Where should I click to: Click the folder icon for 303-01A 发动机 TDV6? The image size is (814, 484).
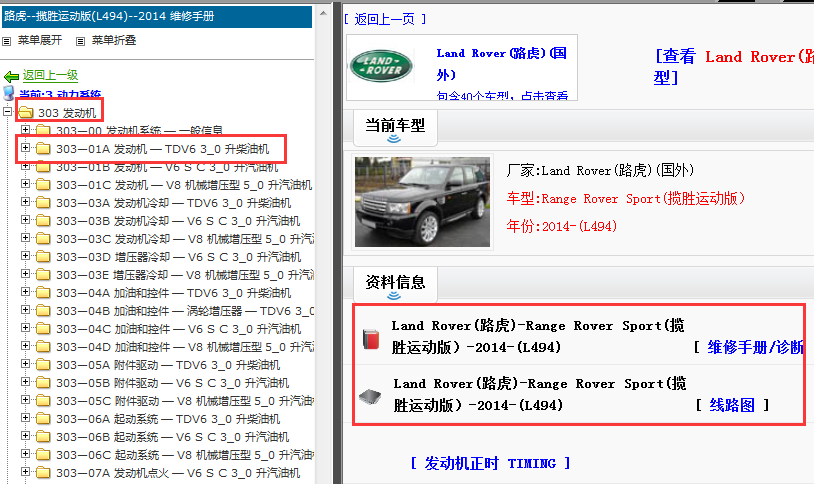click(43, 149)
